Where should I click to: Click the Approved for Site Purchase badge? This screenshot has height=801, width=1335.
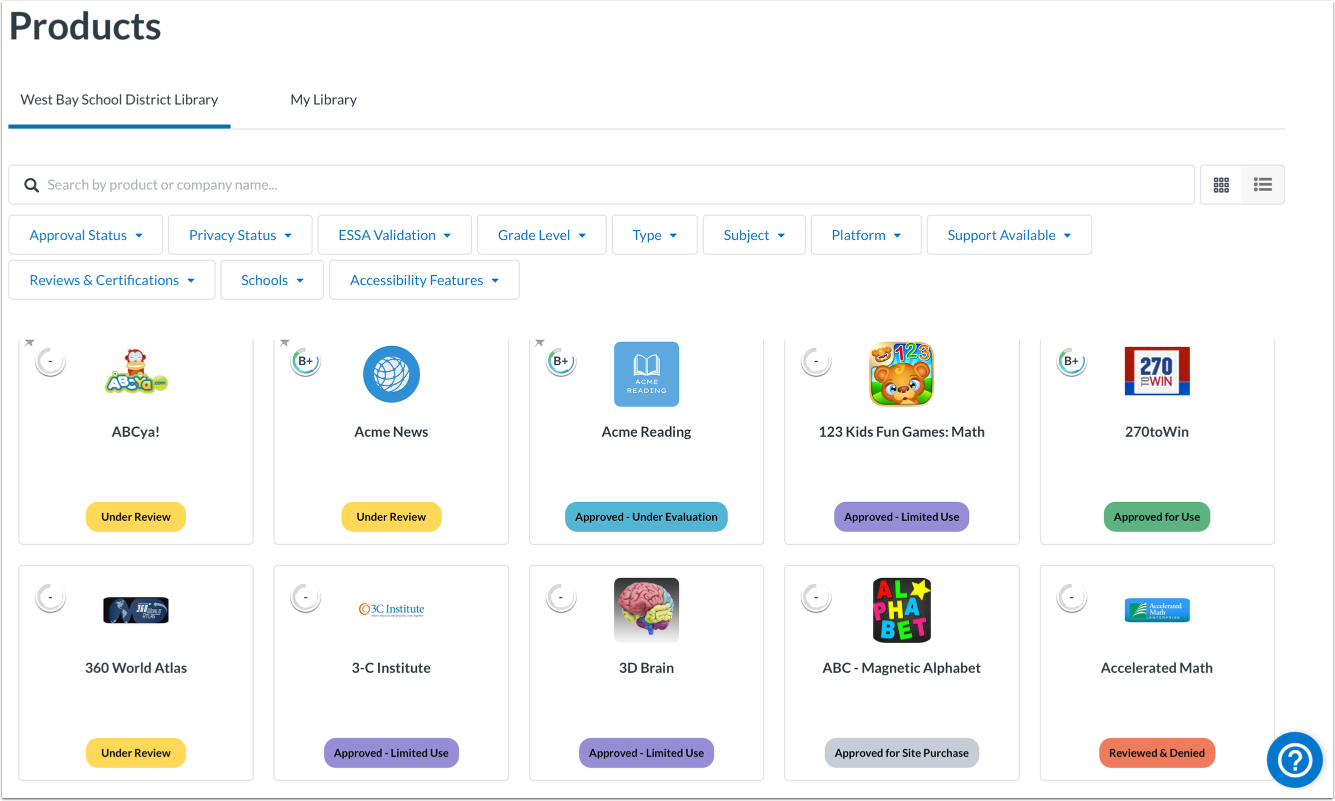click(x=902, y=753)
